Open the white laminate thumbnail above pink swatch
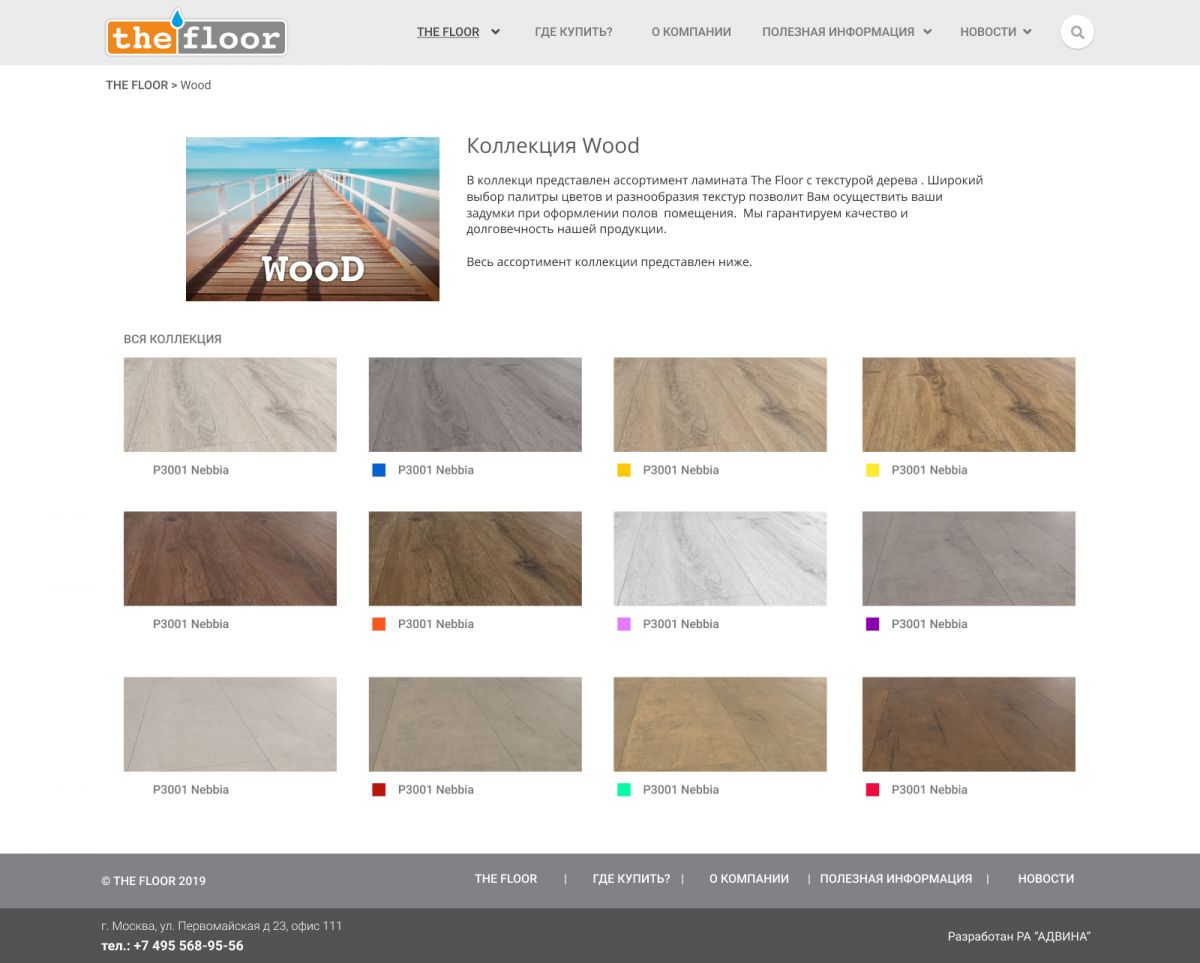This screenshot has height=963, width=1200. point(720,559)
